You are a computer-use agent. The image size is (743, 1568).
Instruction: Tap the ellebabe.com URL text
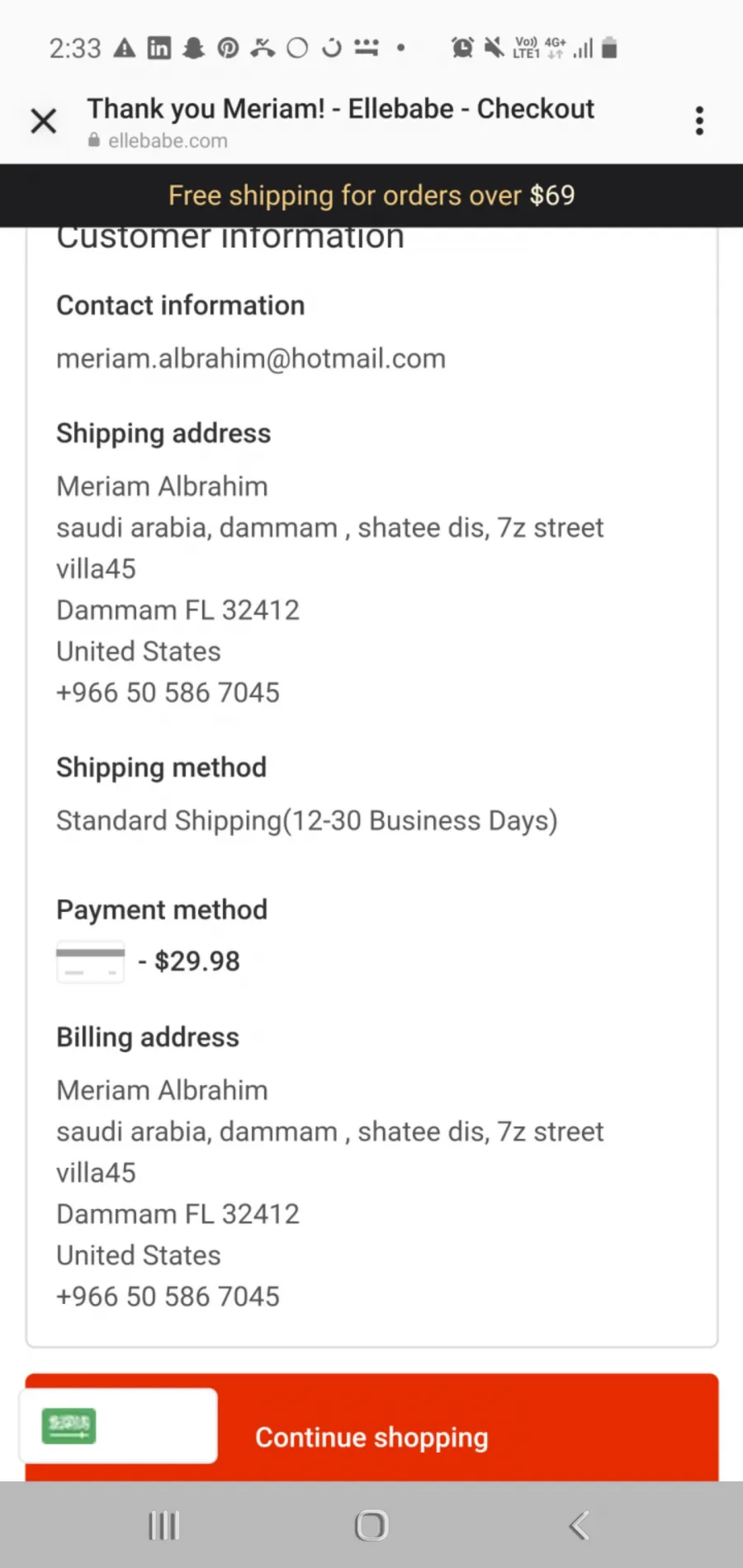tap(168, 141)
